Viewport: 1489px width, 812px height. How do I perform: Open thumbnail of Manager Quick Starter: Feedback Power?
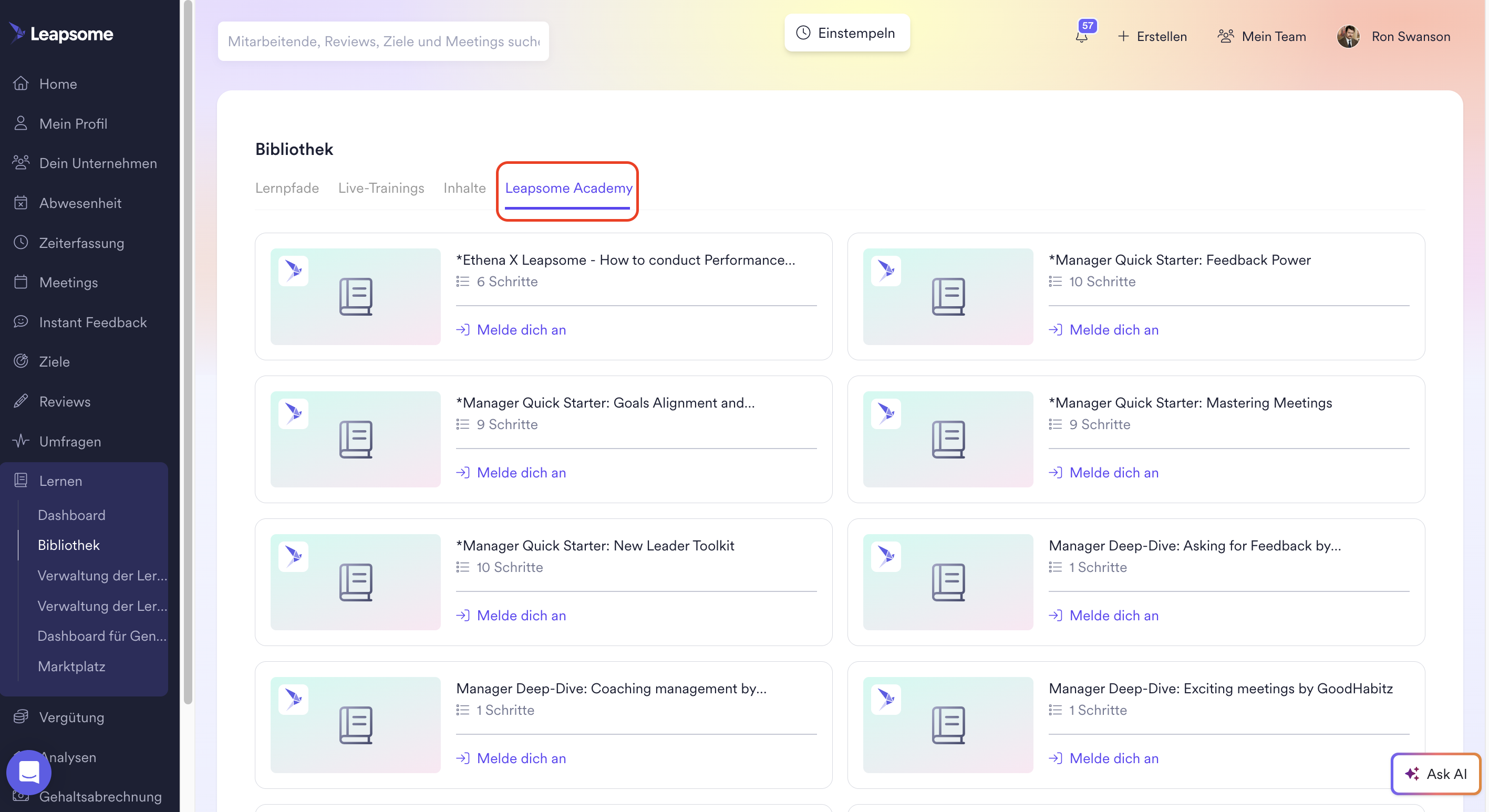(948, 296)
